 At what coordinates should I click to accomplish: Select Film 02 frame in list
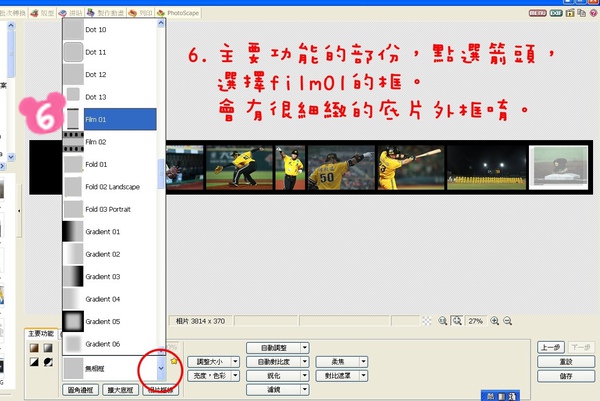(109, 142)
